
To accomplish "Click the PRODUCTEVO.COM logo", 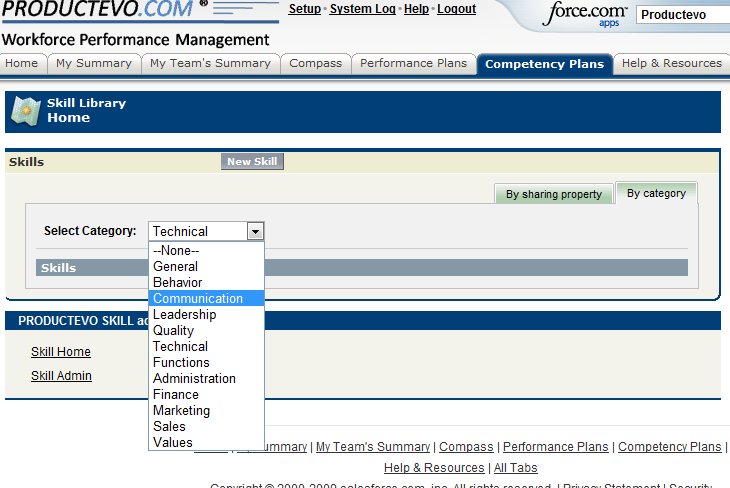I will [141, 10].
